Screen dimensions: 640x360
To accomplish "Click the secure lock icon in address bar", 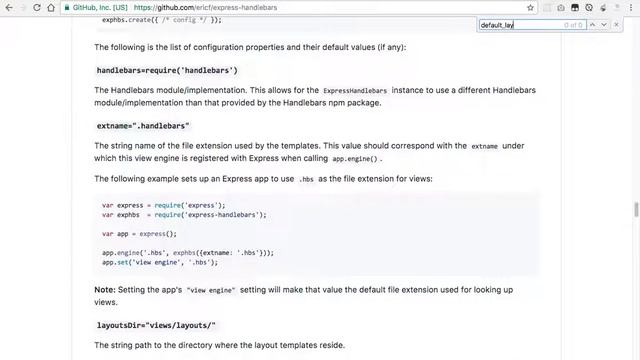I will [x=67, y=8].
